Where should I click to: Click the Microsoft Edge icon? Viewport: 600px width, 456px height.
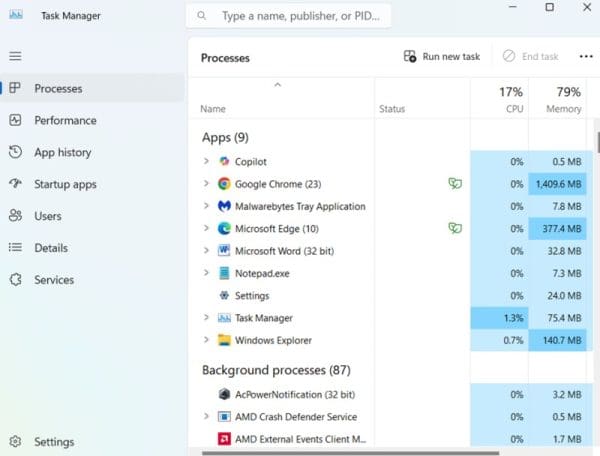[225, 228]
